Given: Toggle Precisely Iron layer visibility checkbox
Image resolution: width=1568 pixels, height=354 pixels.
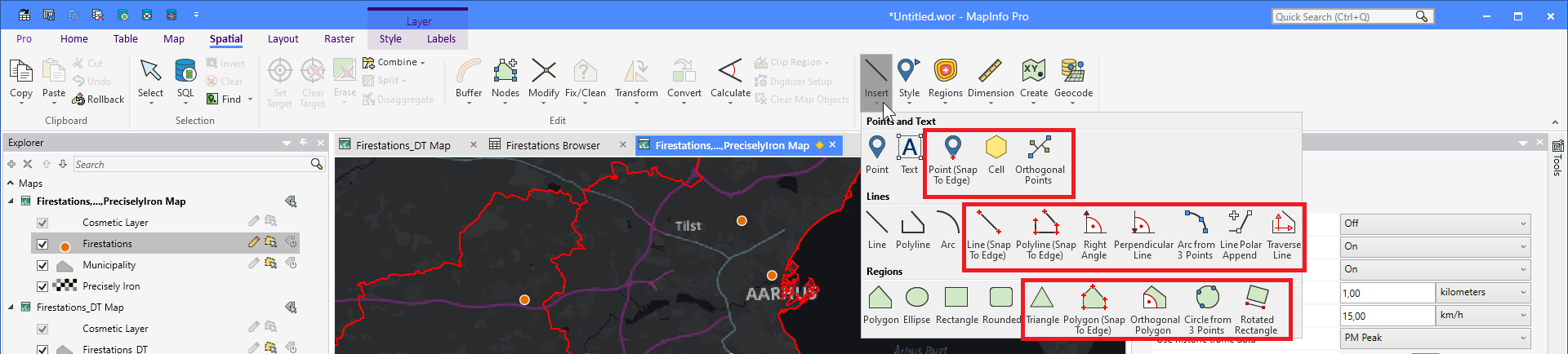Looking at the screenshot, I should [x=42, y=286].
